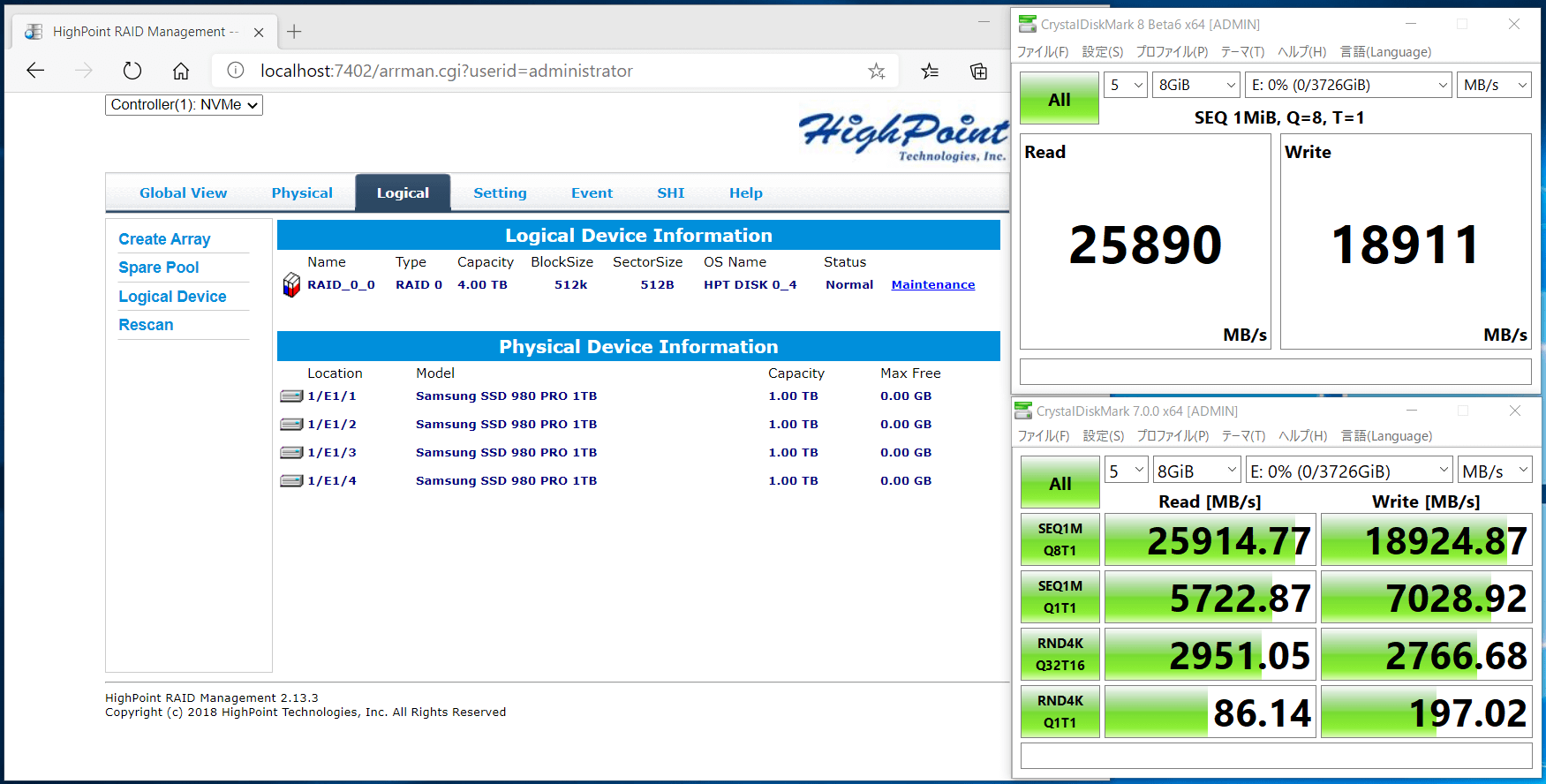
Task: Open ヘルプ(H) menu in CrystalDiskMark 8
Action: coord(1302,52)
